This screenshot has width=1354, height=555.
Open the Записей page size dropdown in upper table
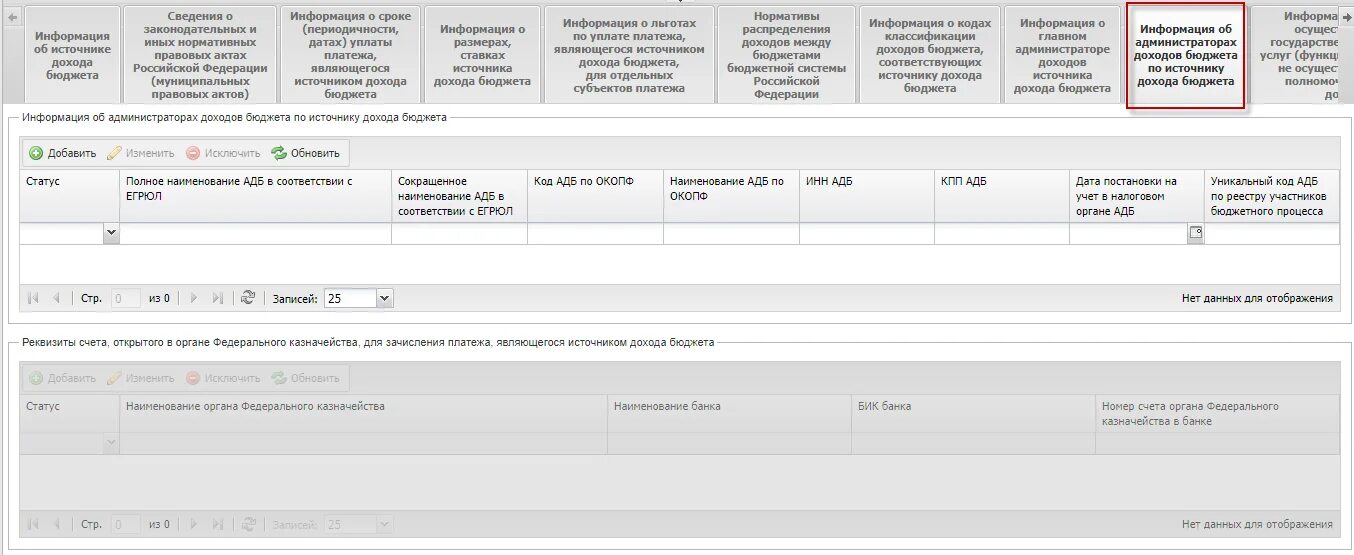(385, 298)
